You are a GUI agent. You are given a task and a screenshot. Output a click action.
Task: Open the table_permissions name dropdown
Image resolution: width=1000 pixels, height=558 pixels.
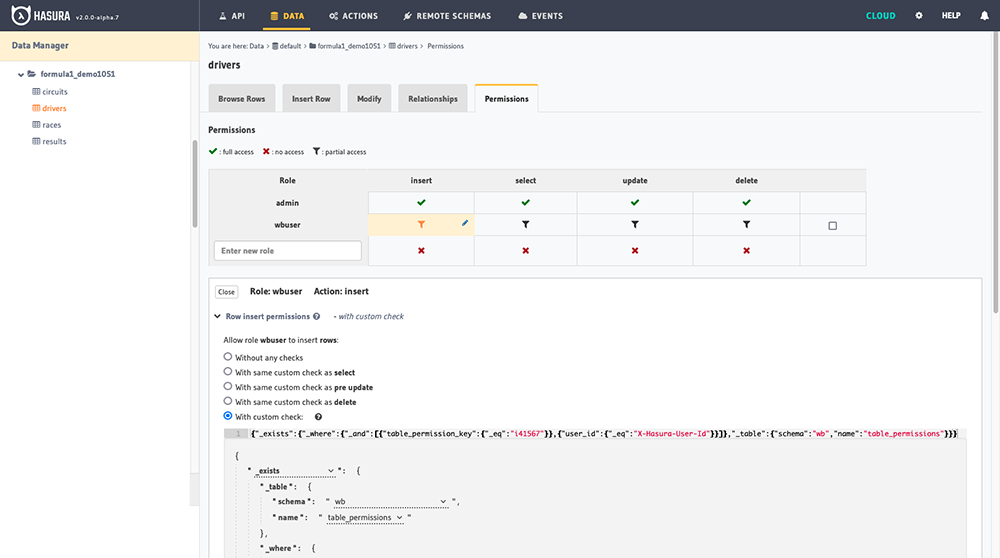pyautogui.click(x=365, y=517)
